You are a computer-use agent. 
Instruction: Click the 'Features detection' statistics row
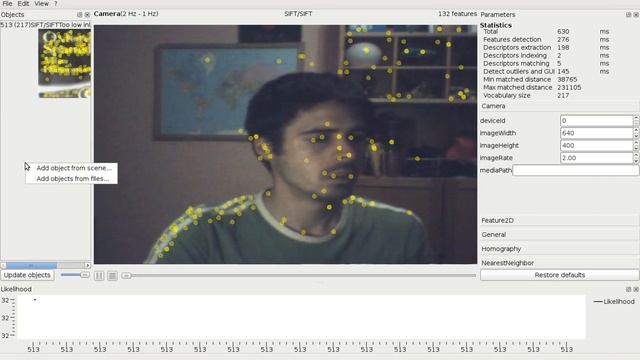(x=546, y=40)
